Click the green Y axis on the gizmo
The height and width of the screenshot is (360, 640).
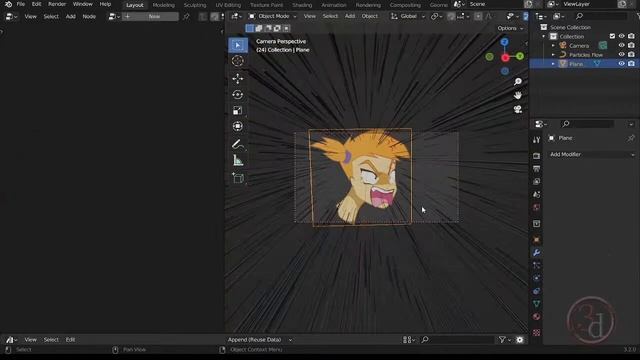click(x=520, y=56)
